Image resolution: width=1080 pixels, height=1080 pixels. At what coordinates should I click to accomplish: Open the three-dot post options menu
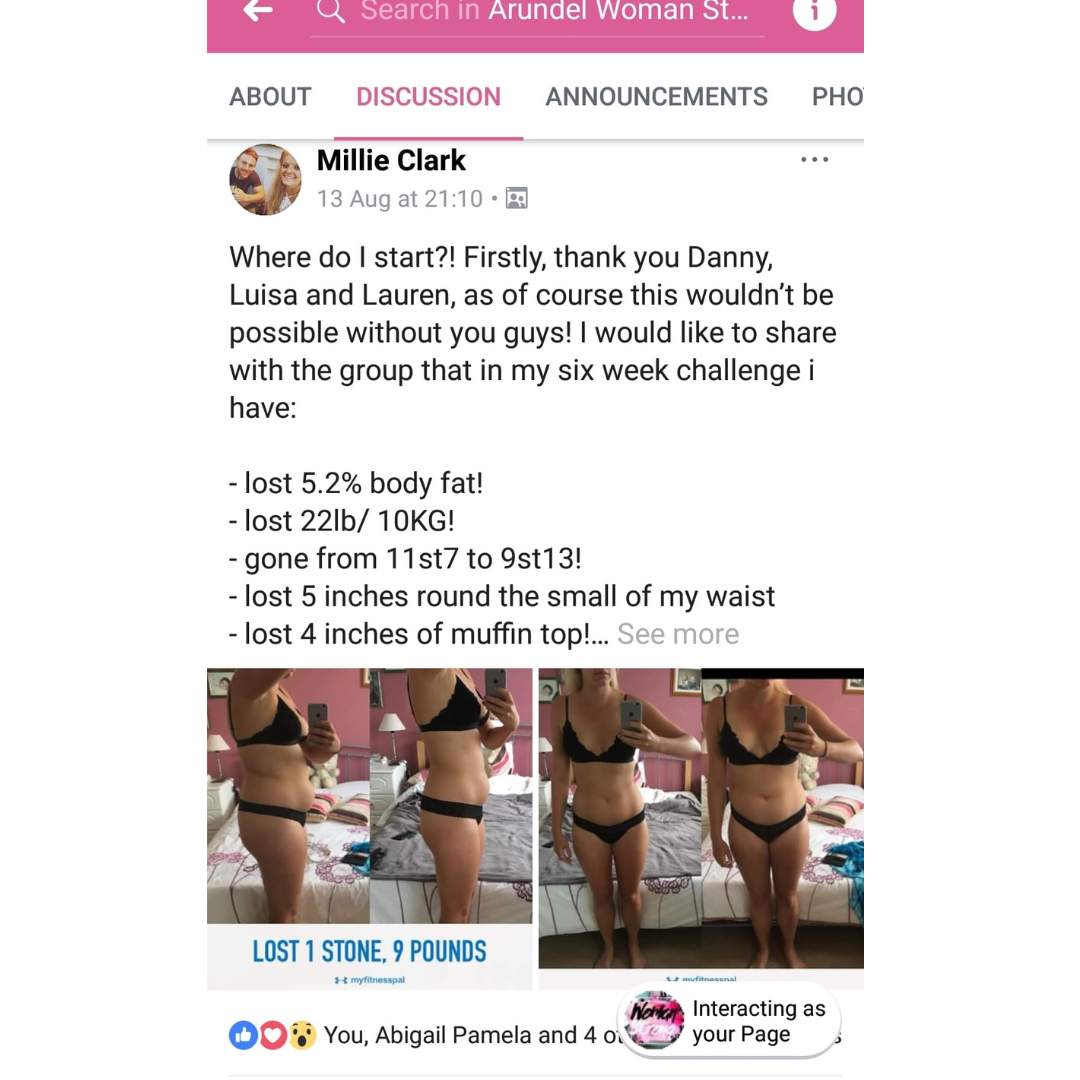[814, 160]
